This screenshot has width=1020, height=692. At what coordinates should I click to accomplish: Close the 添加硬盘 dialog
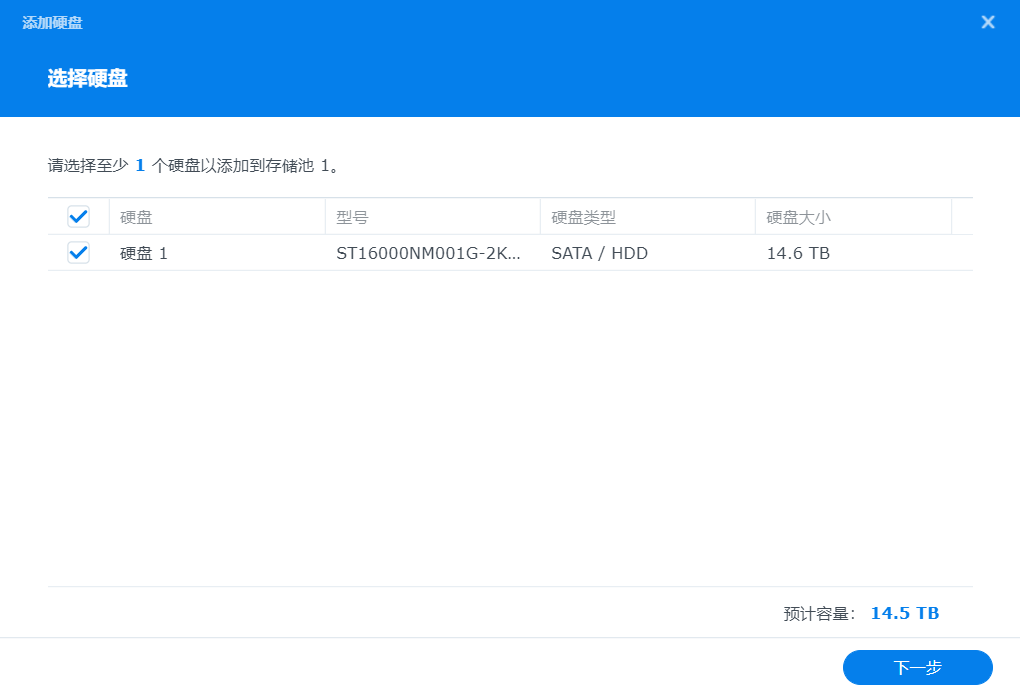987,21
